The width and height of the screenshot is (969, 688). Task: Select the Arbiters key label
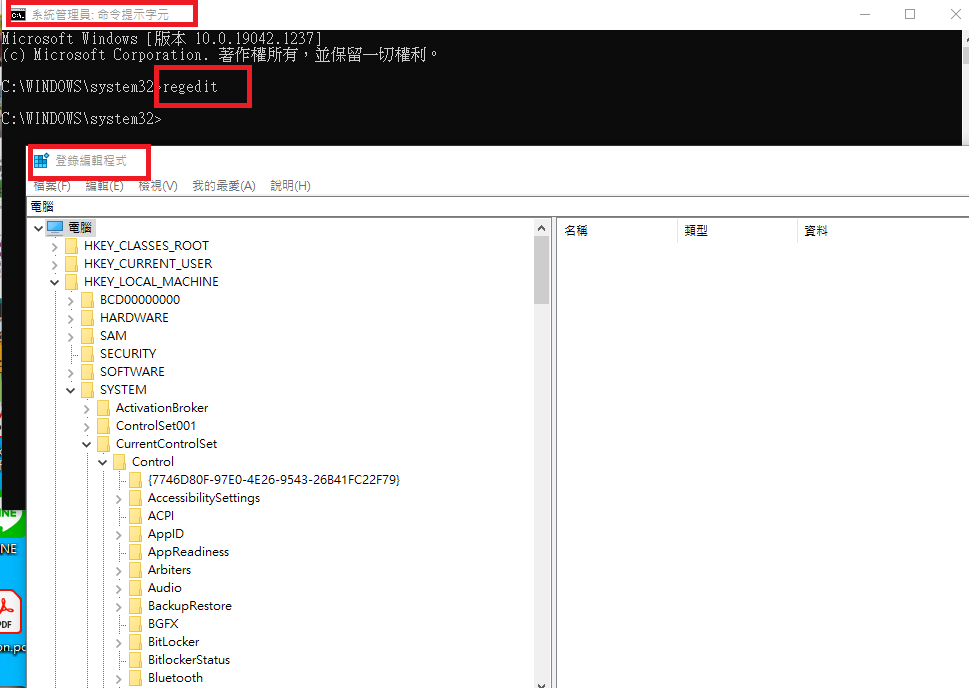pos(169,570)
